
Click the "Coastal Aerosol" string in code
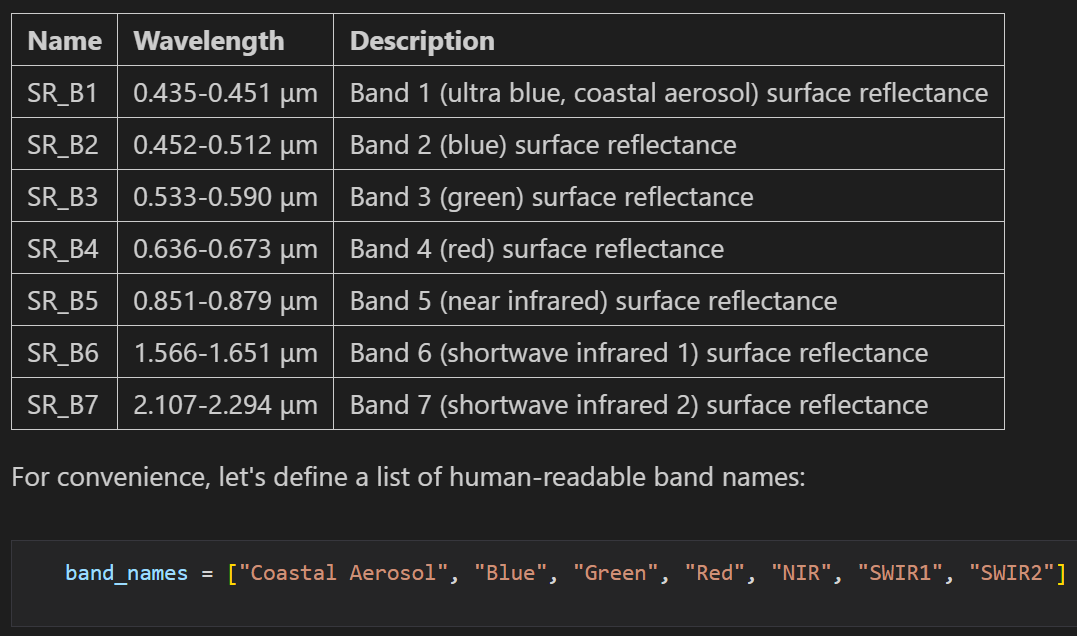pyautogui.click(x=343, y=573)
